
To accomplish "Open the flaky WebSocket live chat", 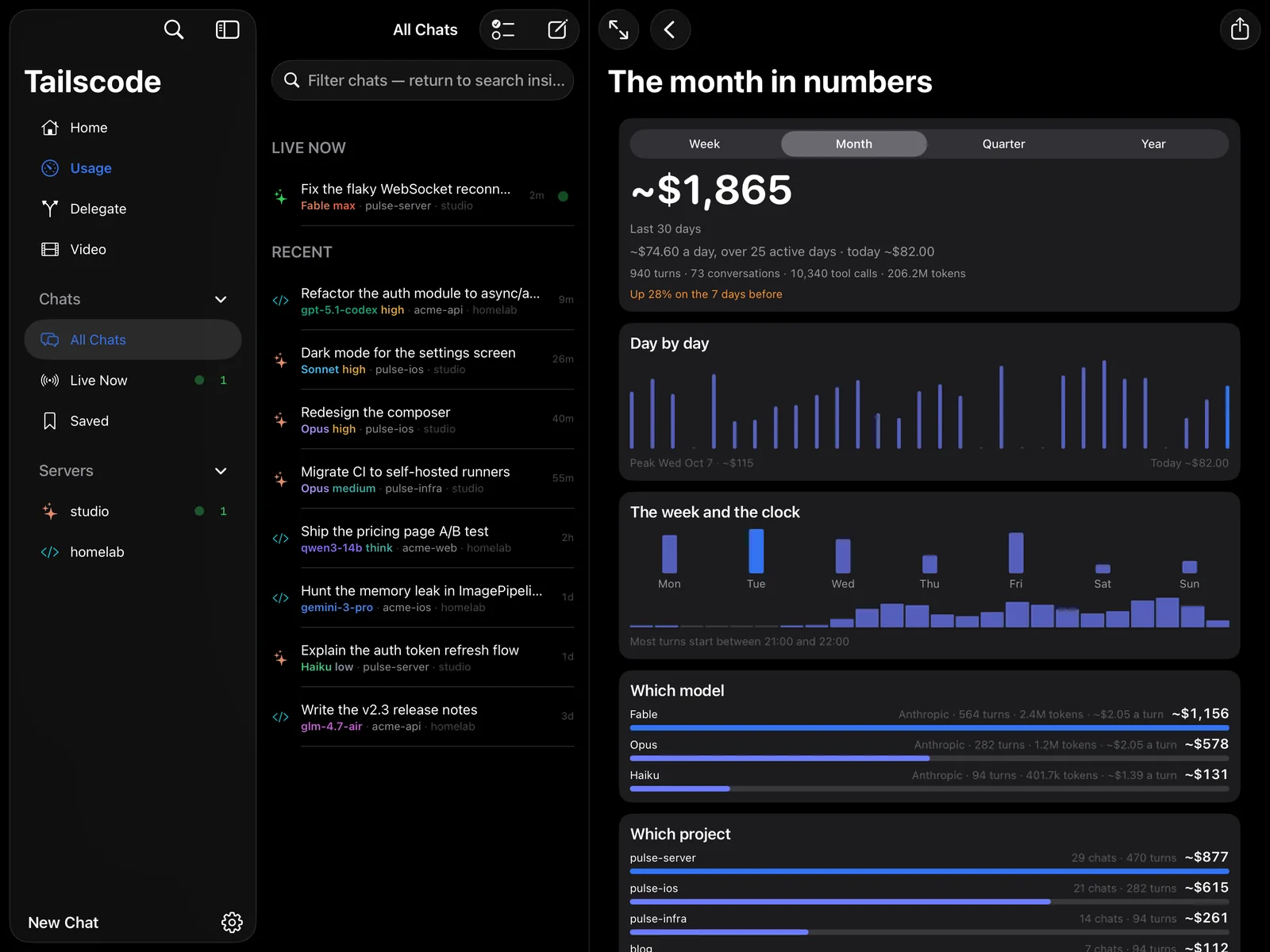I will [x=422, y=196].
